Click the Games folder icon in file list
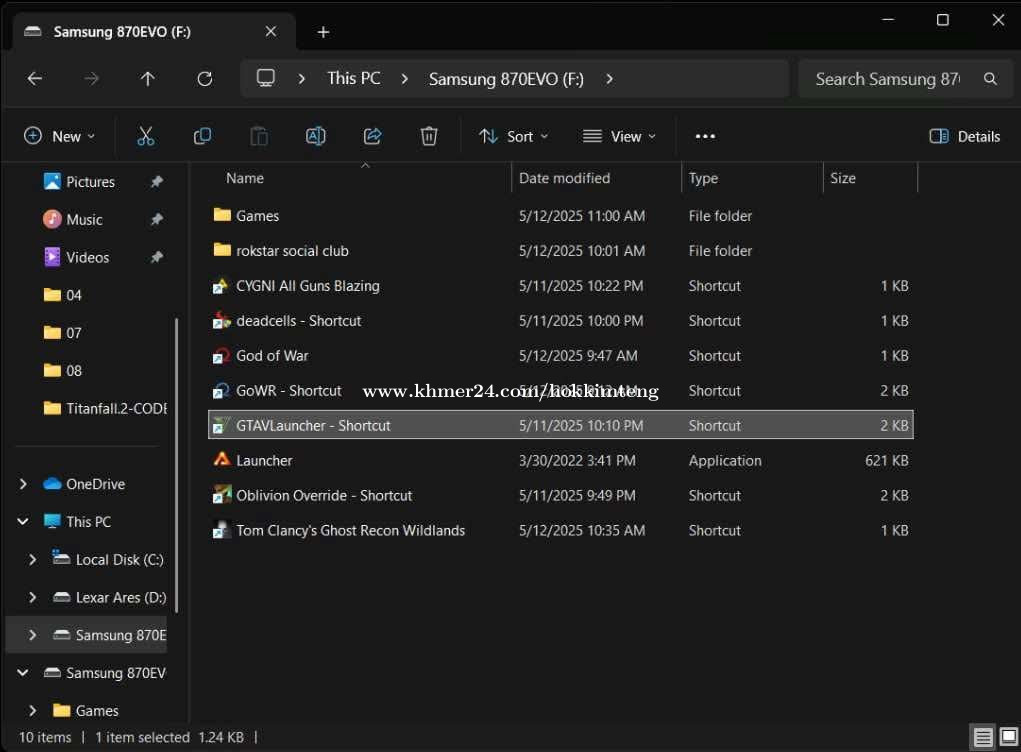 (x=222, y=215)
